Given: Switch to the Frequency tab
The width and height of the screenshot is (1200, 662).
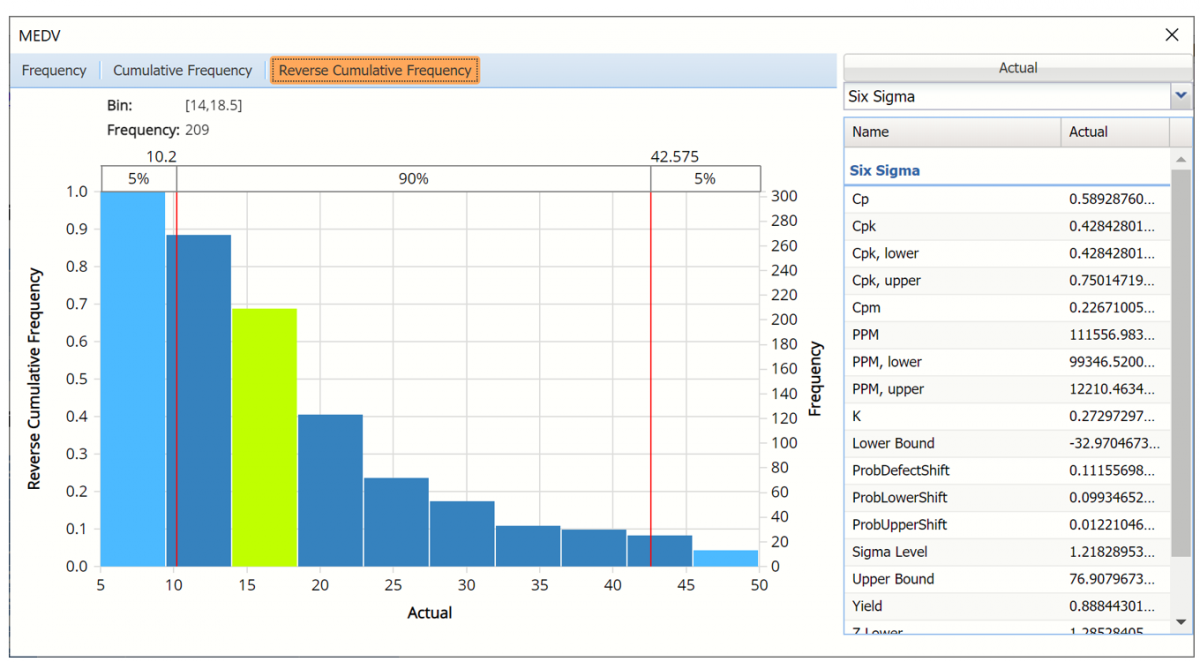Looking at the screenshot, I should (54, 71).
